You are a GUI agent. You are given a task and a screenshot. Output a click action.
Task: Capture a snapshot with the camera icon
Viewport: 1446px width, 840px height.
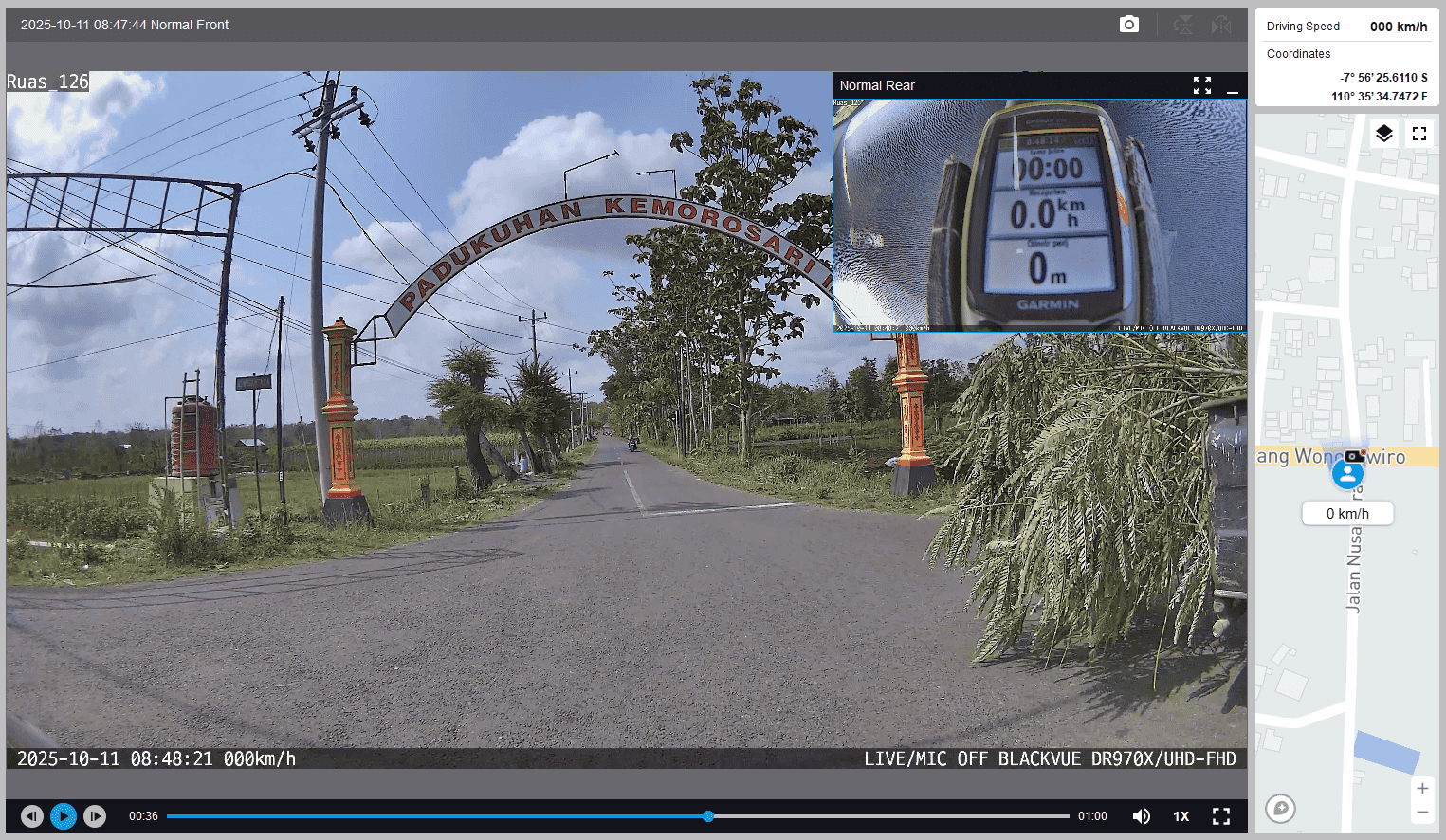(1128, 25)
